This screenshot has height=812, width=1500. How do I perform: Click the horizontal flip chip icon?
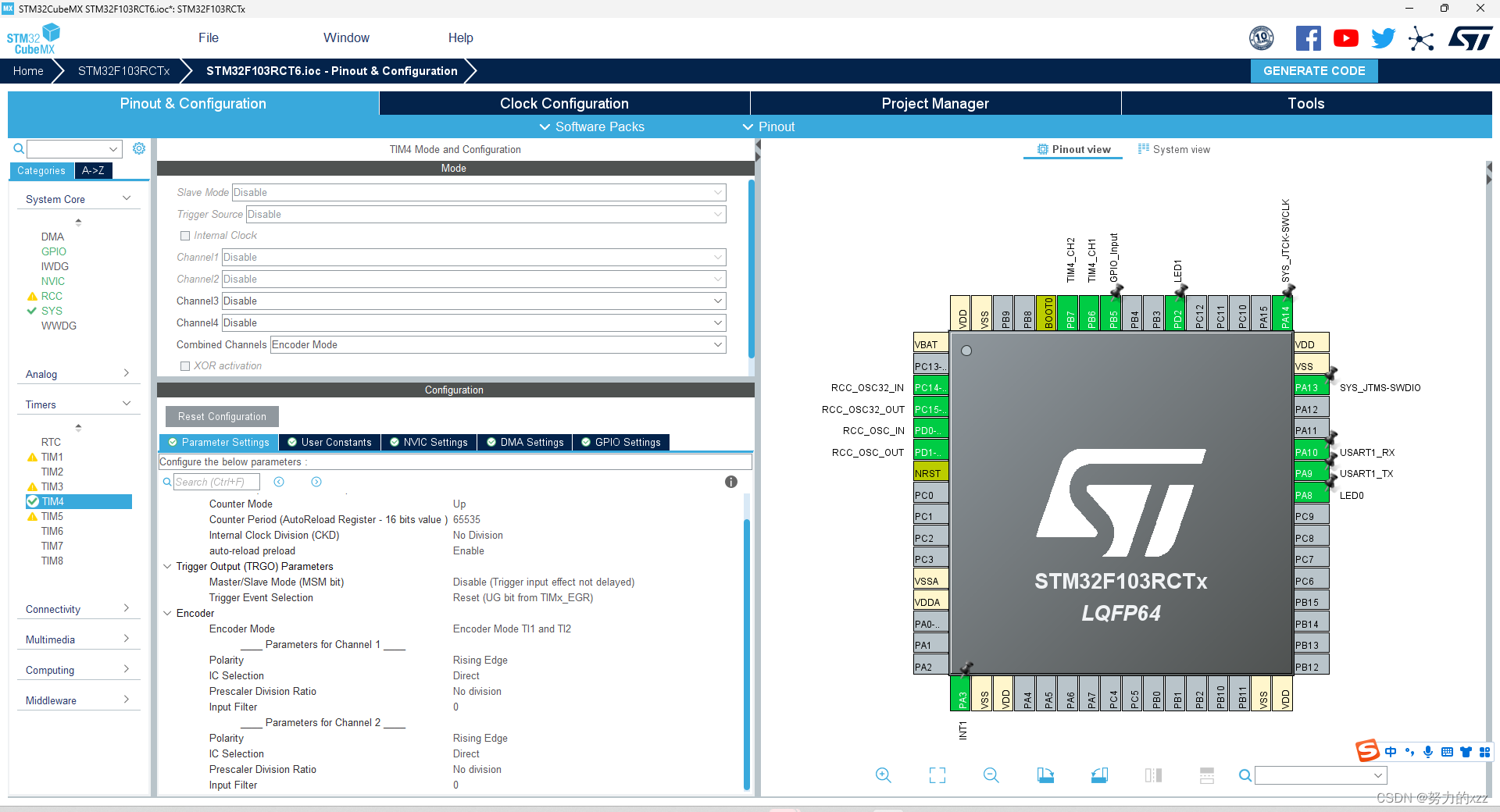pyautogui.click(x=1153, y=775)
